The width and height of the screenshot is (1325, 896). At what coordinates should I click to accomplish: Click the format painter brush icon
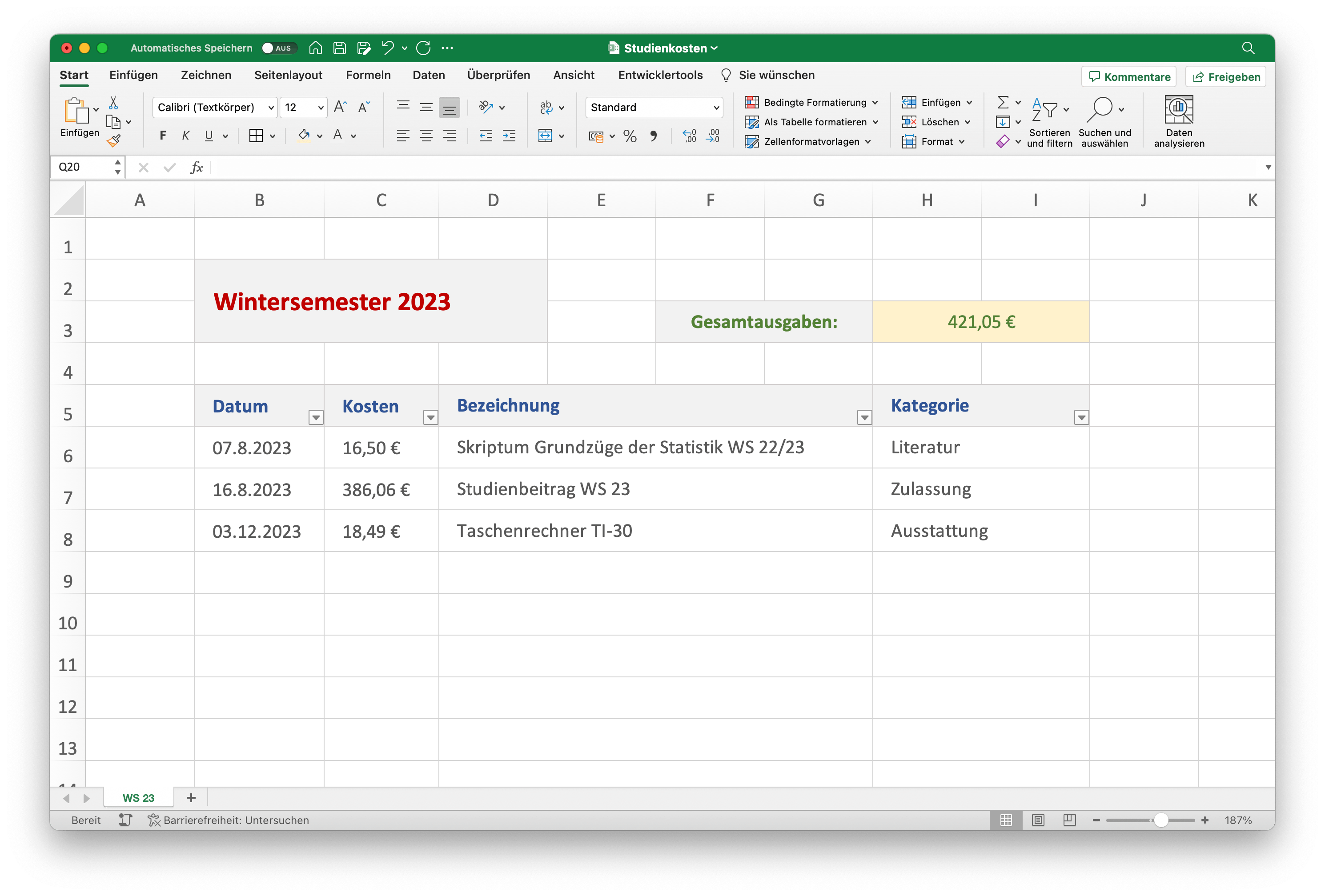[113, 141]
